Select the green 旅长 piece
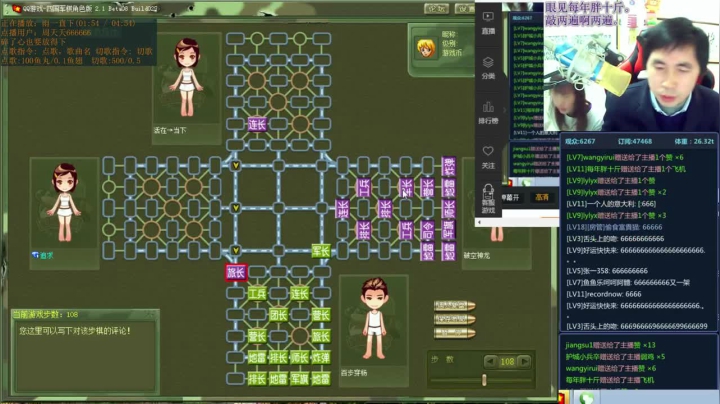This screenshot has width=720, height=404. click(x=321, y=336)
